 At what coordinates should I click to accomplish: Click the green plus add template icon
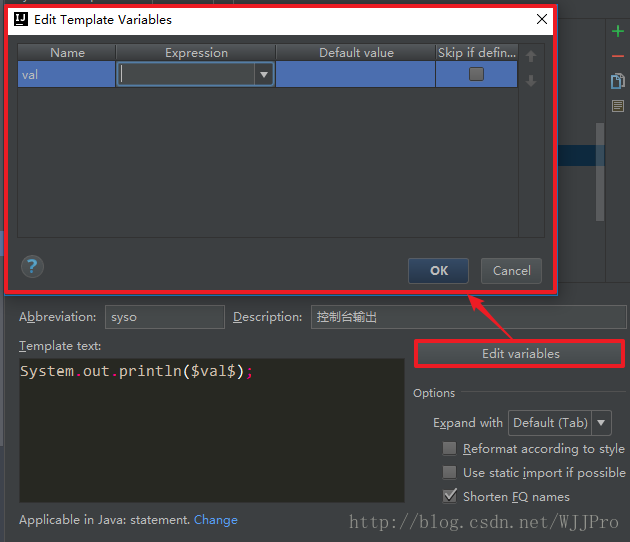point(617,32)
